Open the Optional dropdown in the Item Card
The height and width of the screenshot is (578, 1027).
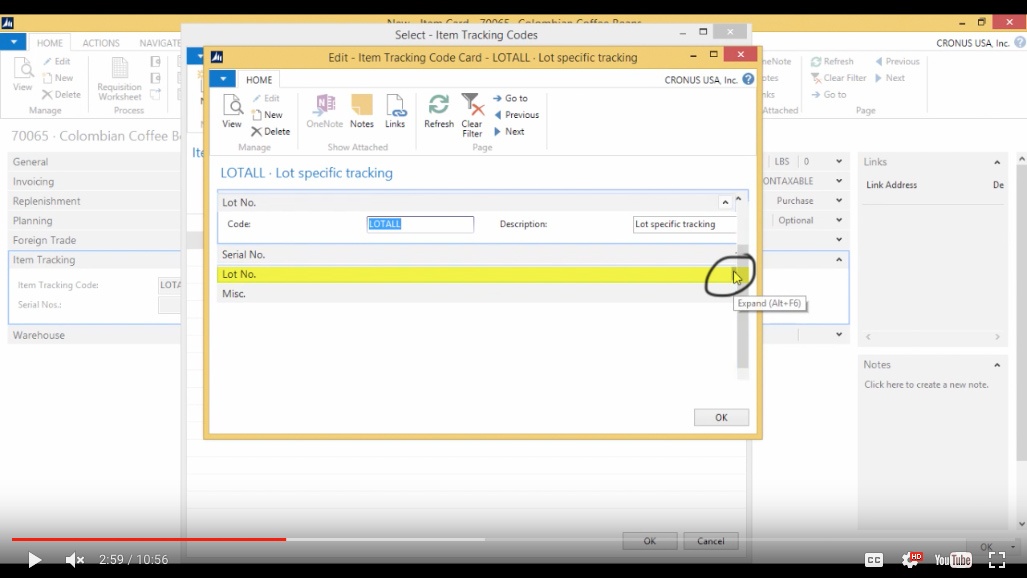(838, 220)
